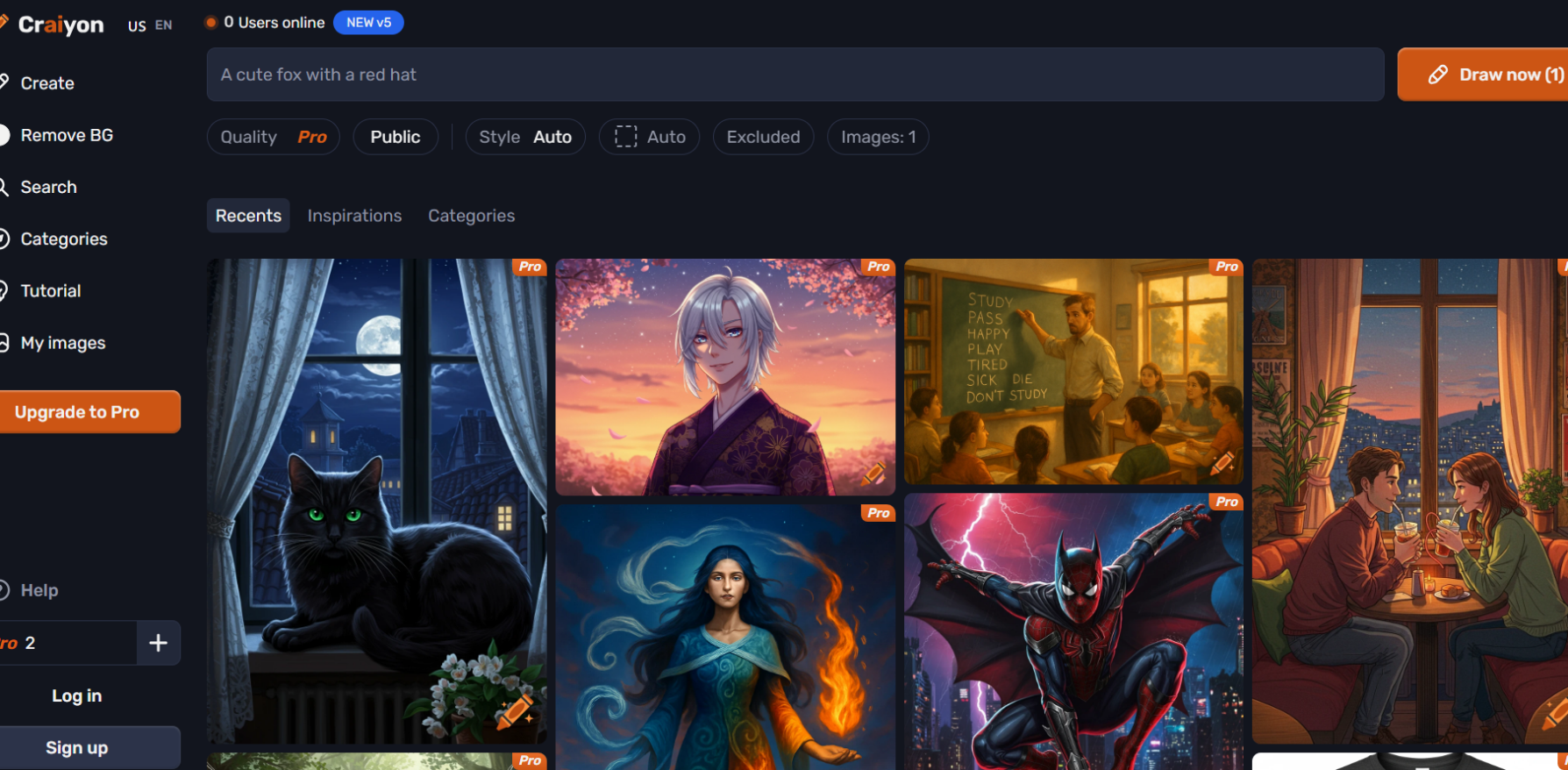
Task: Click the Pro badge on fire sorceress image
Action: 878,513
